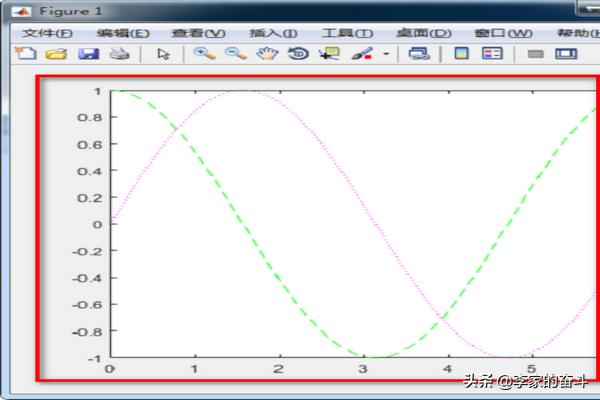The image size is (600, 400).
Task: Save the figure with floppy disk icon
Action: coord(87,54)
